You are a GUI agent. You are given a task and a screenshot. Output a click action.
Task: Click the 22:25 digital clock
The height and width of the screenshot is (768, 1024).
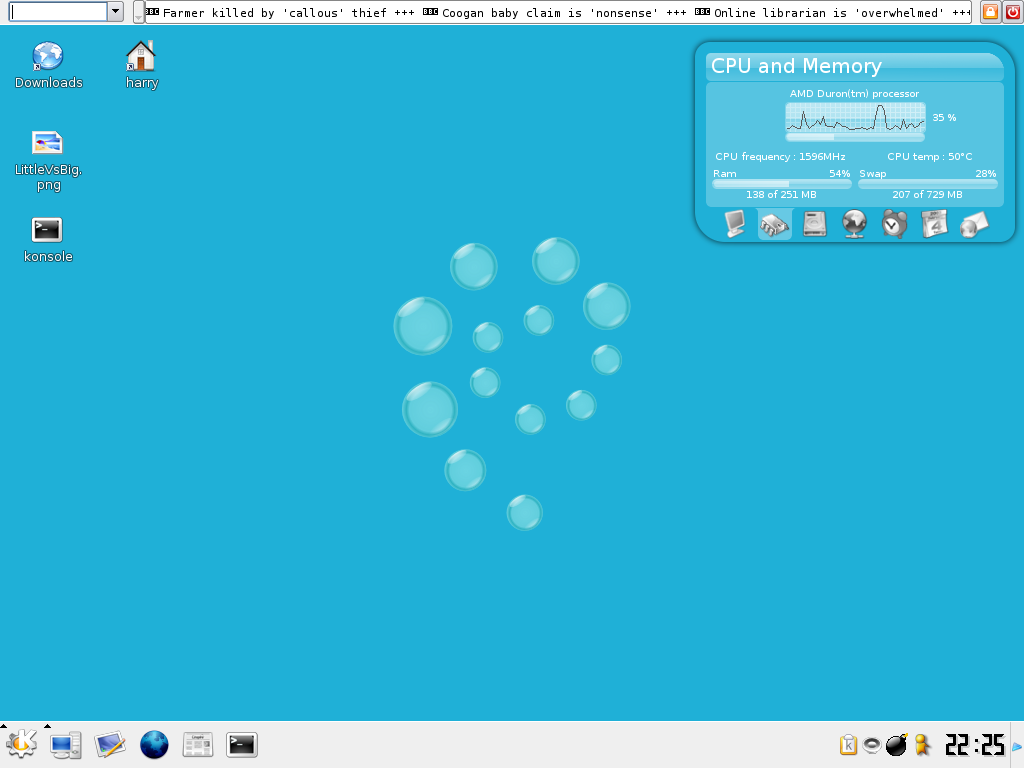974,744
